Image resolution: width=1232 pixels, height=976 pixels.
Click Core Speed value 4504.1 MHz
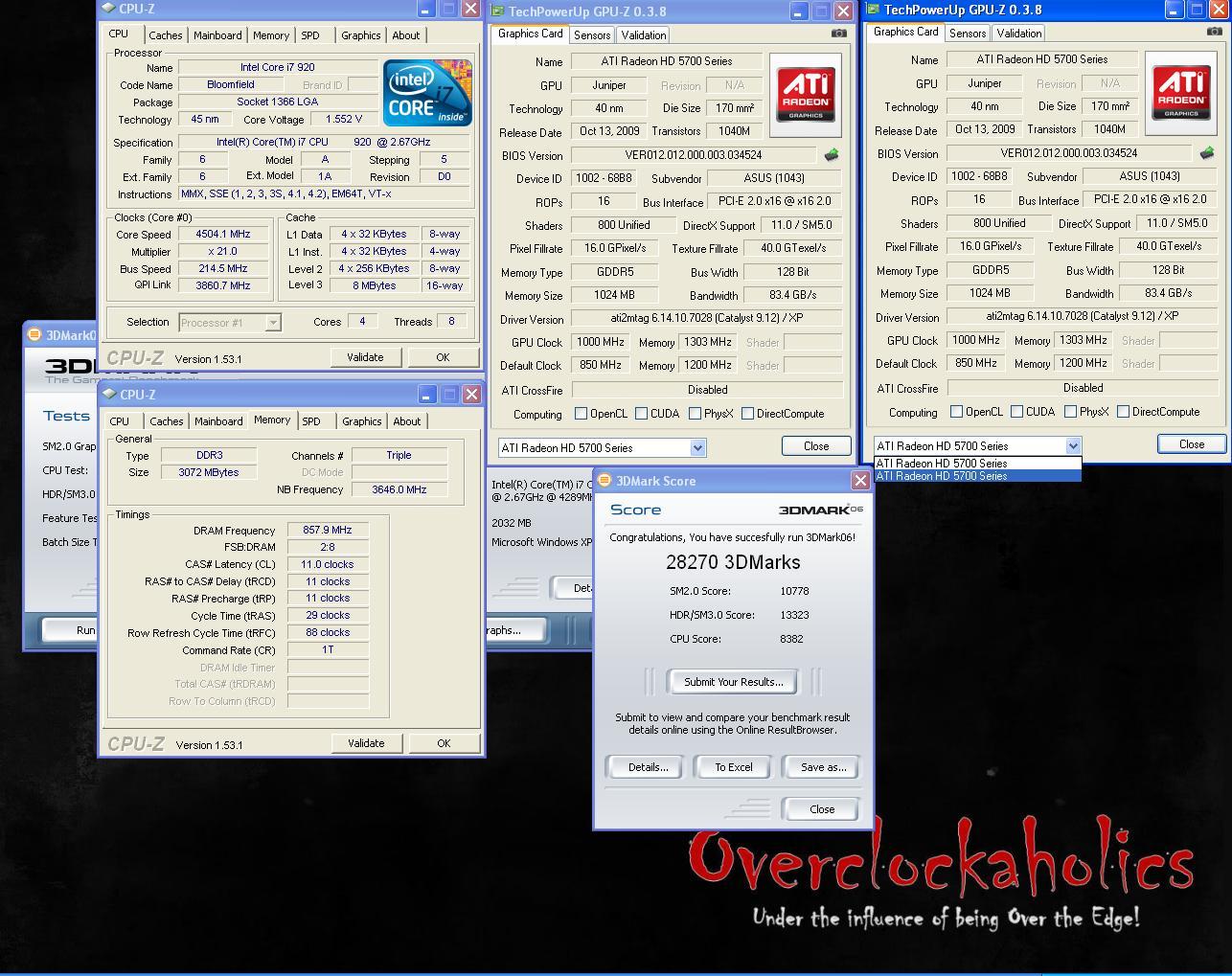point(223,235)
